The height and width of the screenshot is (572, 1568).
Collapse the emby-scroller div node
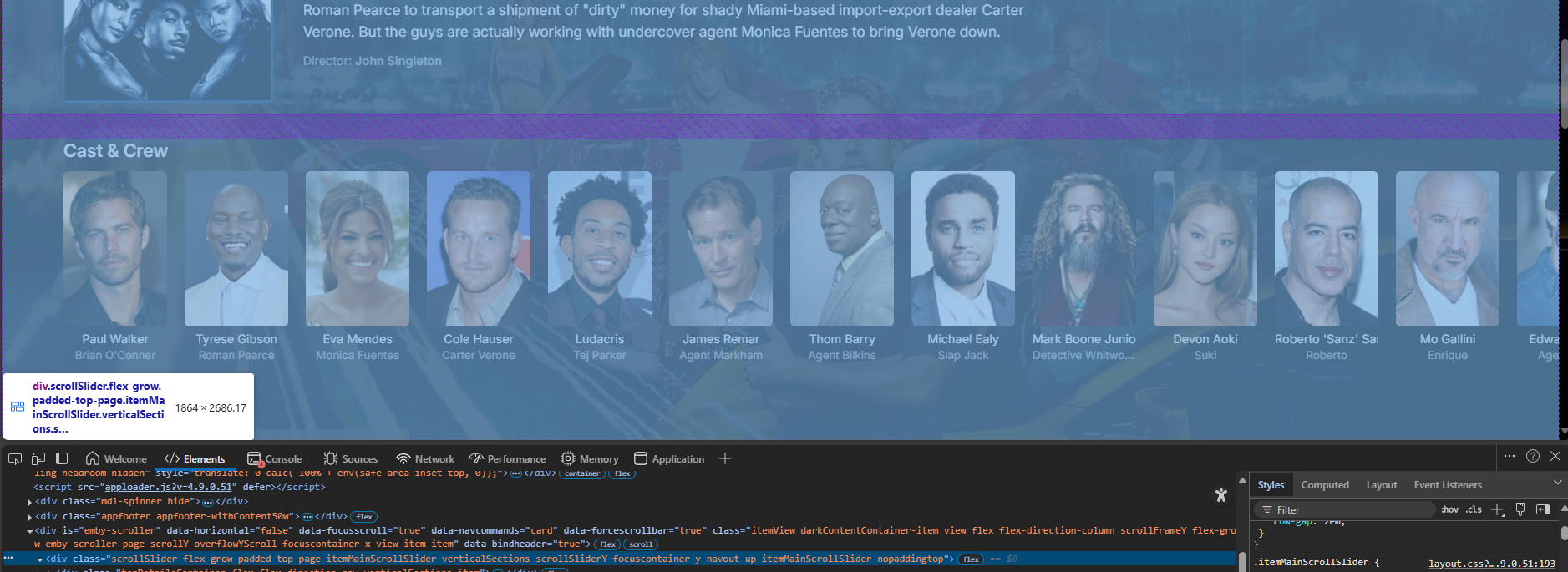[30, 531]
